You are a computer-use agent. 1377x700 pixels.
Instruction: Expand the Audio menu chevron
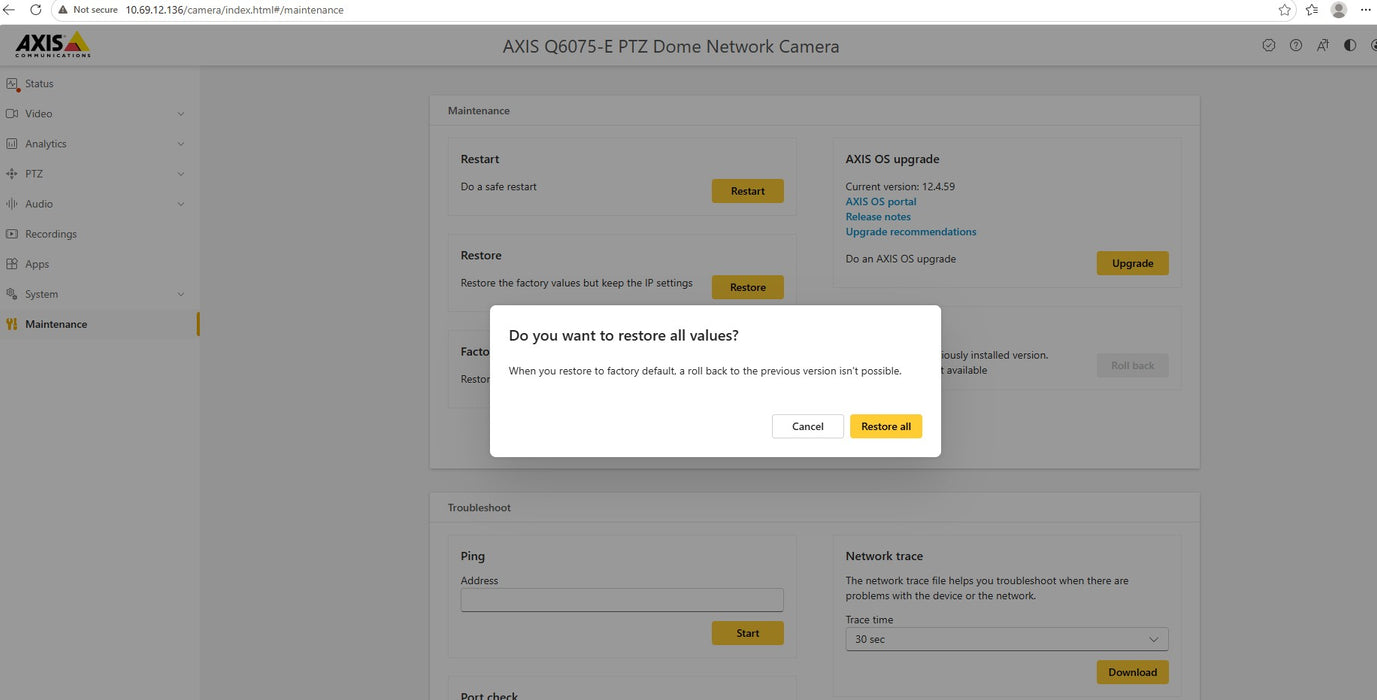(181, 204)
